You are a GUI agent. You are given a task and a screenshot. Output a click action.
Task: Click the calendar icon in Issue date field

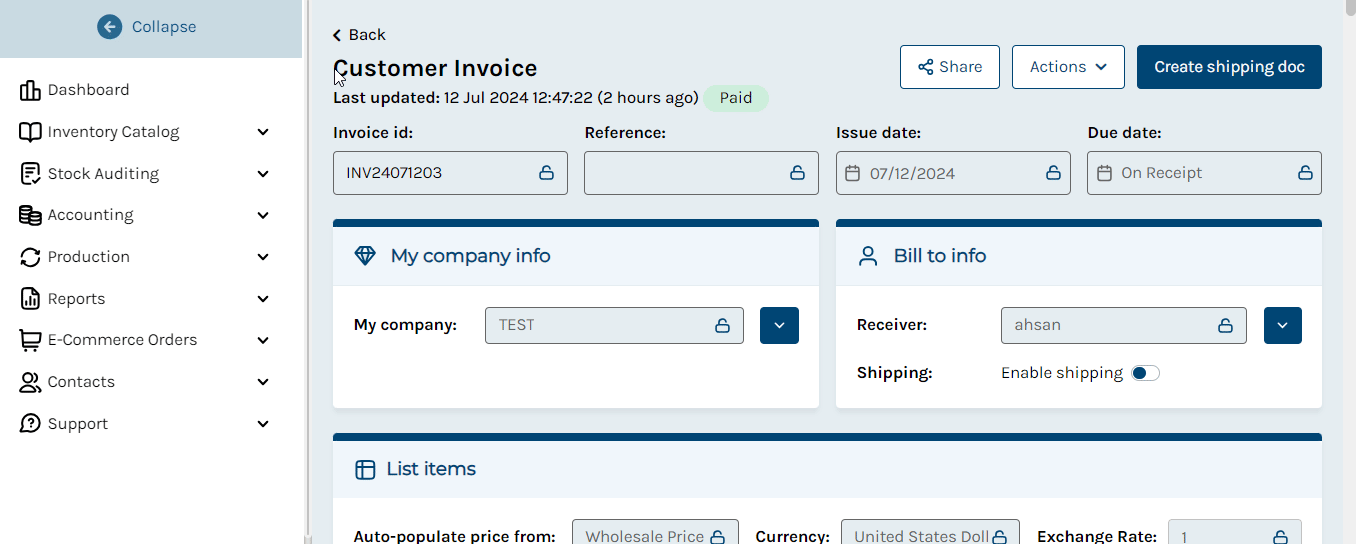(853, 173)
